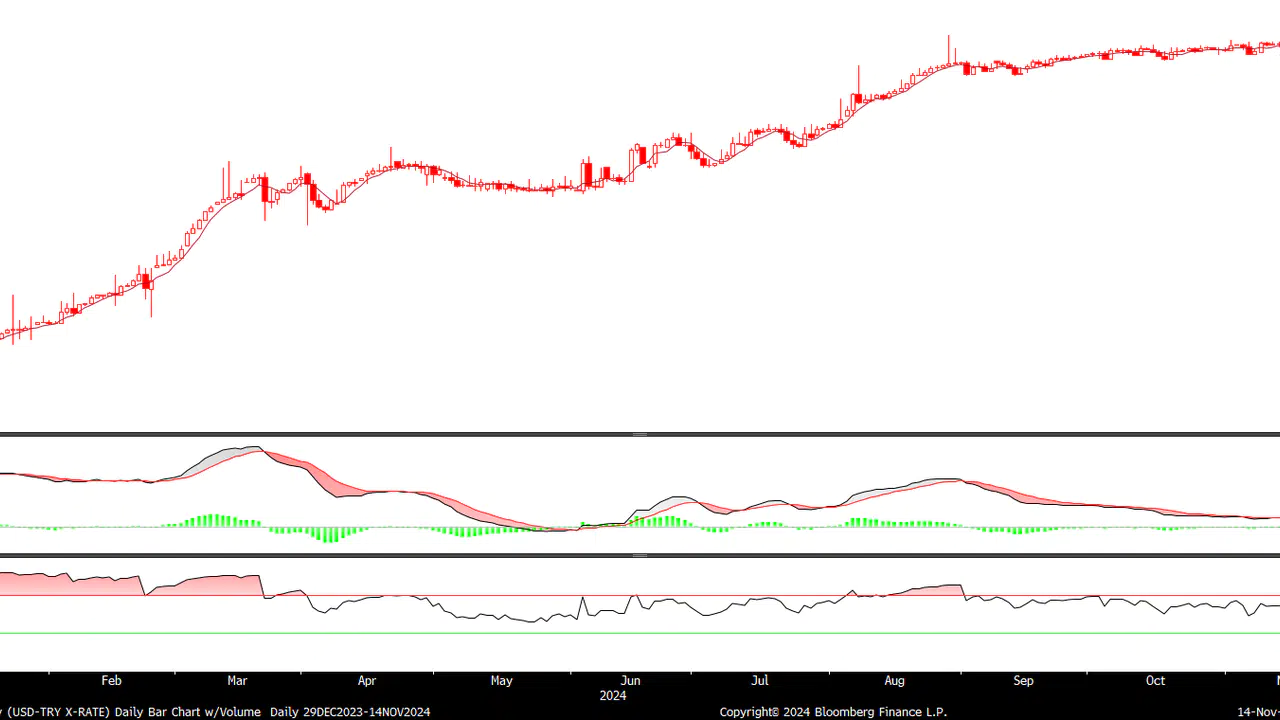1280x720 pixels.
Task: Click the shaded overbought RSI area in February
Action: tap(90, 586)
